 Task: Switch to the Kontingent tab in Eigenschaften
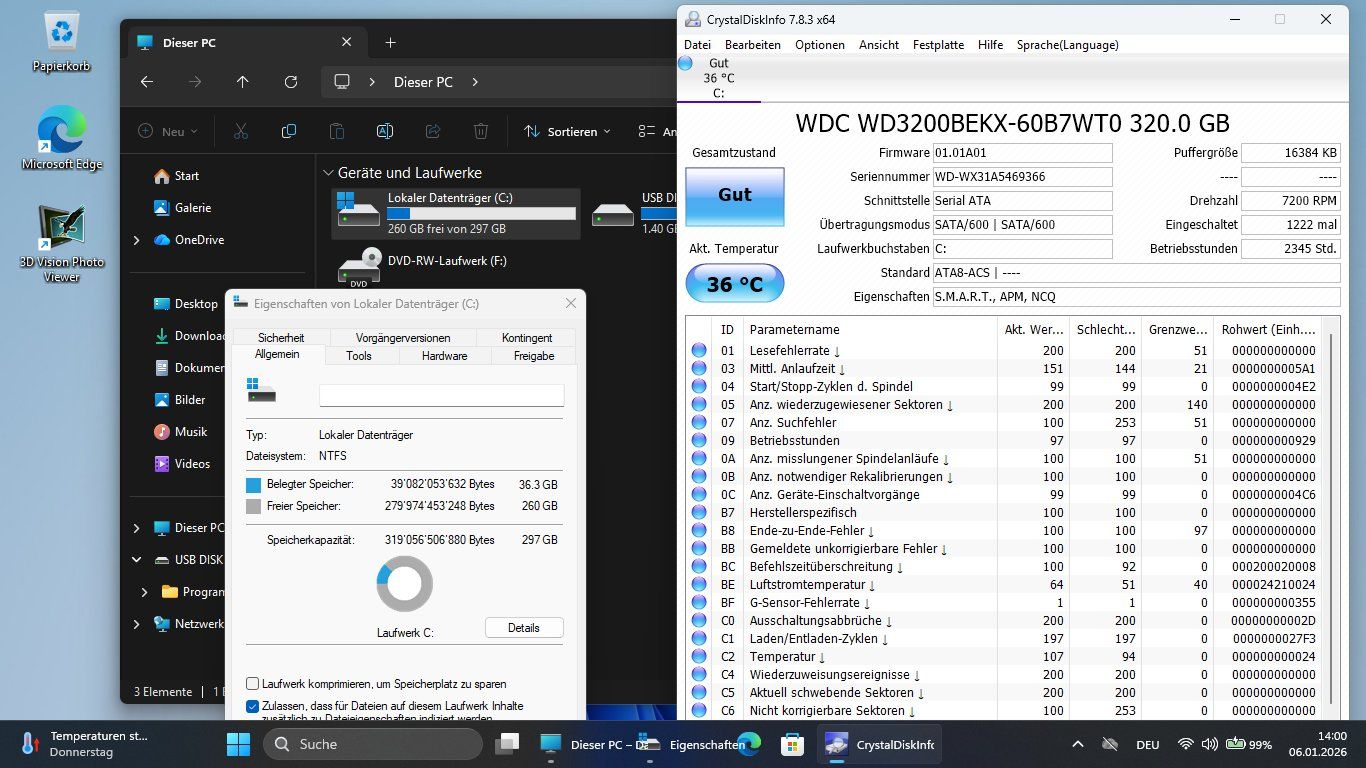click(x=527, y=338)
